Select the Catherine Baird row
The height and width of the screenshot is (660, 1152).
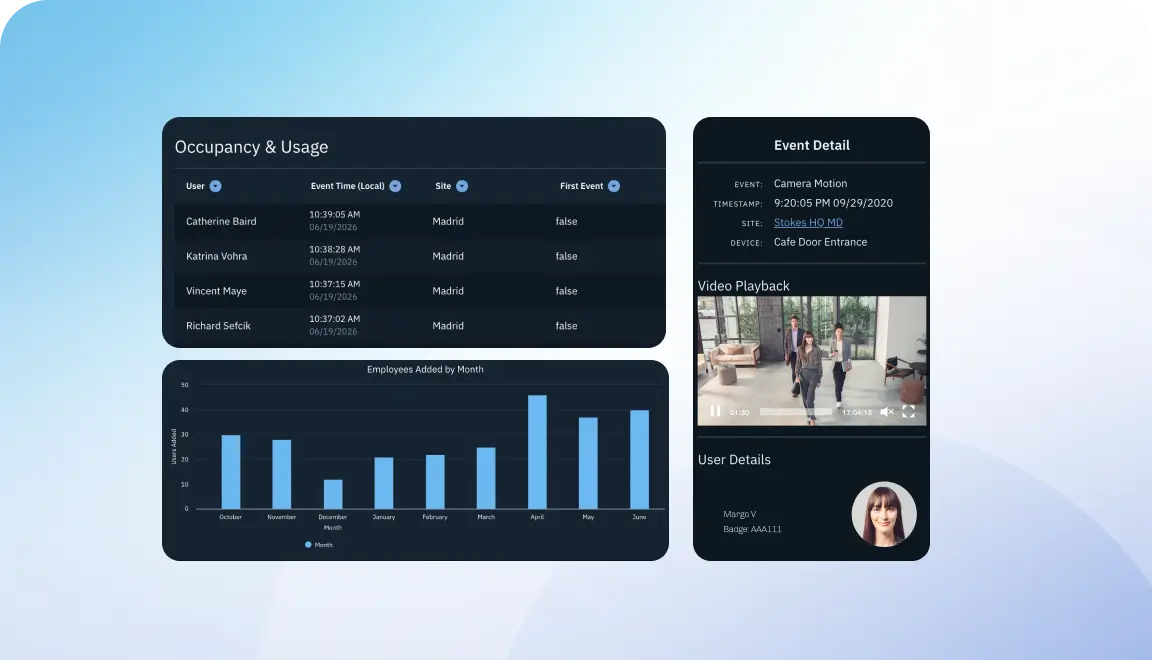(x=420, y=221)
